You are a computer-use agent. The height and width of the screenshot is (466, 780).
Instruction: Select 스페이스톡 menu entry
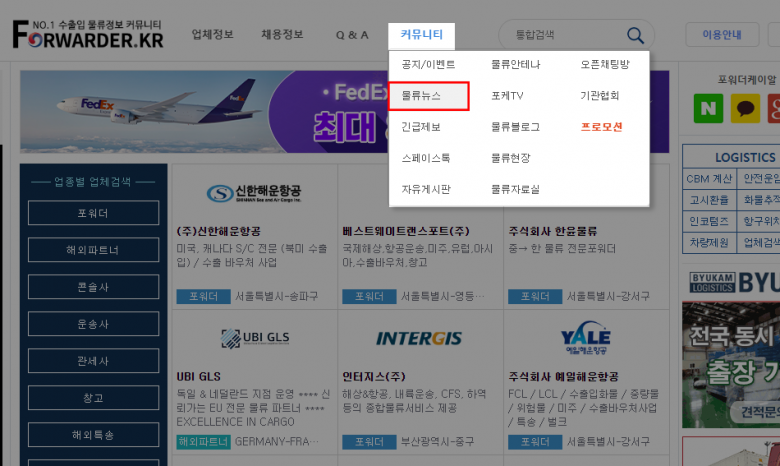coord(426,158)
